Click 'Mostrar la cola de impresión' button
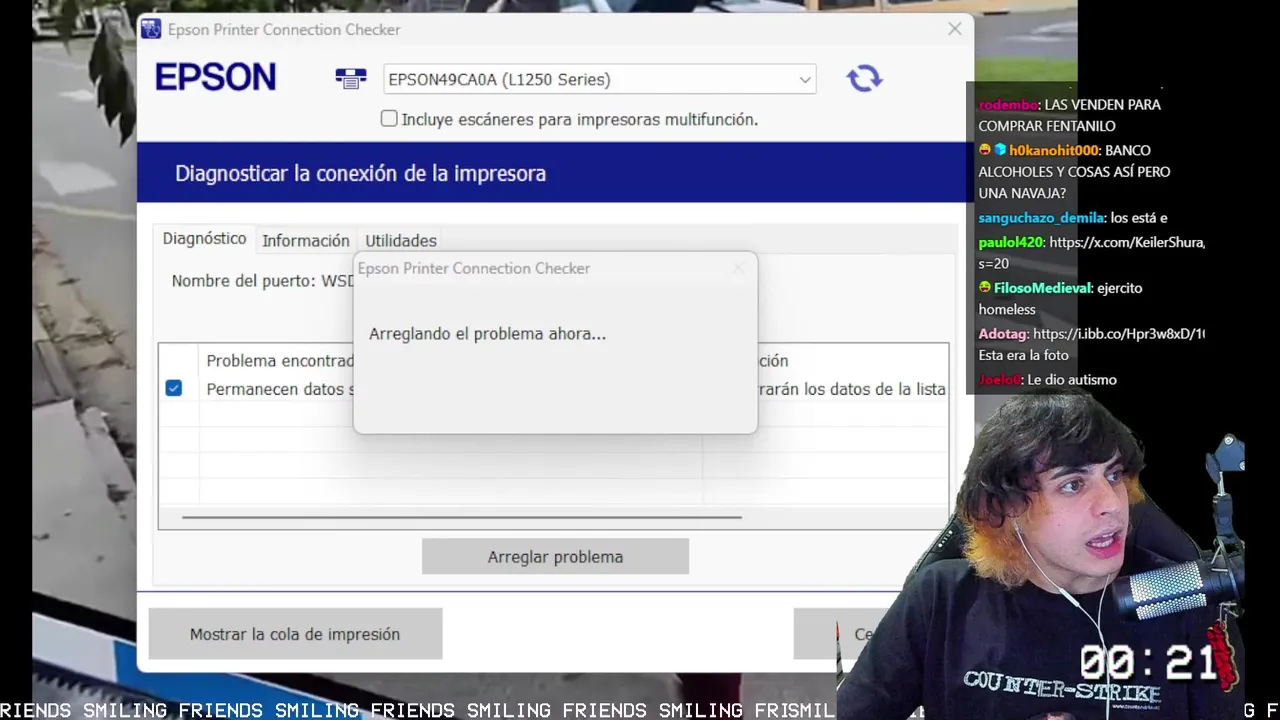 tap(295, 634)
